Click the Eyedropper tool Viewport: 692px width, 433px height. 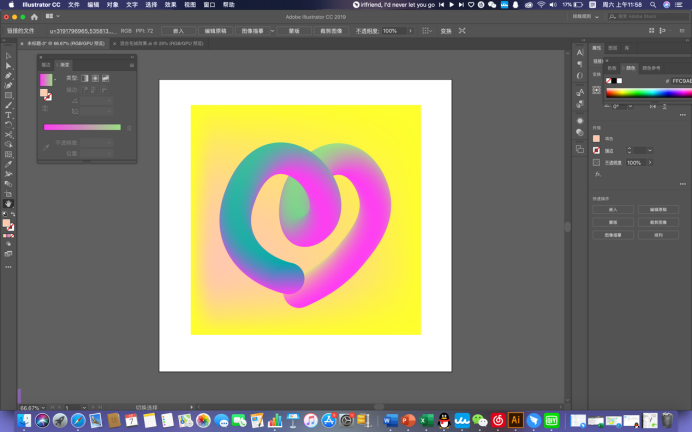point(9,164)
